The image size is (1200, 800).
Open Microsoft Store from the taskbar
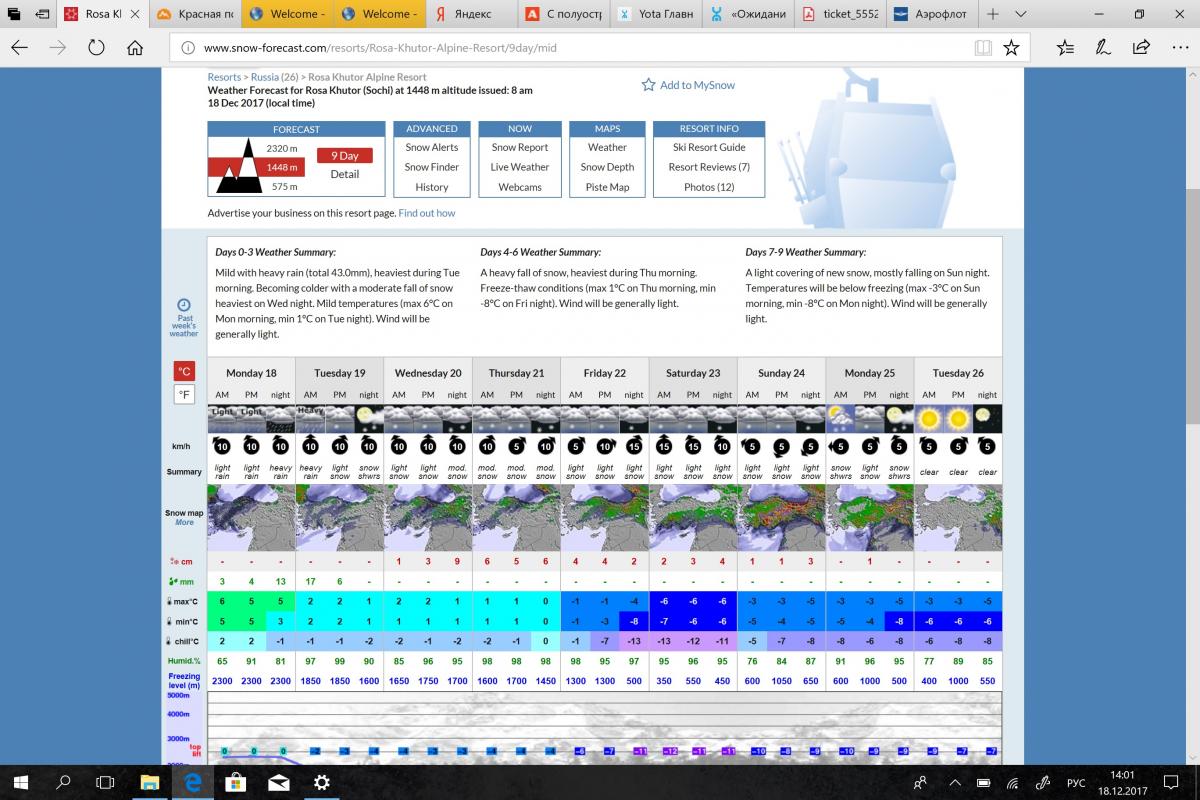(x=236, y=781)
